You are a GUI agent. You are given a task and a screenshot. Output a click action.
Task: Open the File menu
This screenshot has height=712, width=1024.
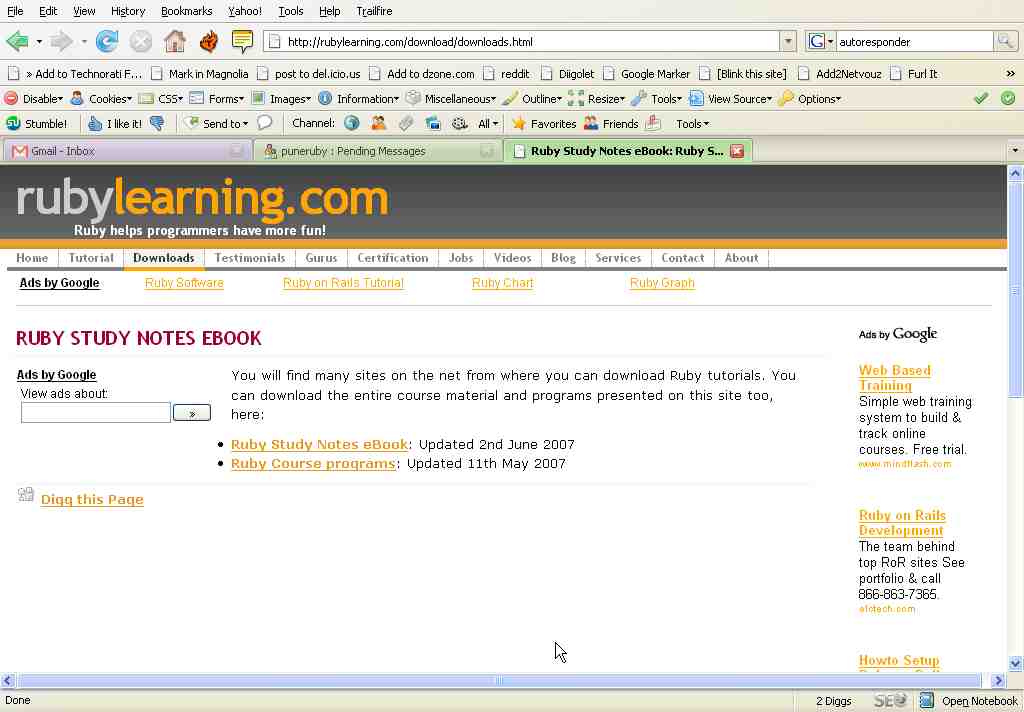point(15,11)
